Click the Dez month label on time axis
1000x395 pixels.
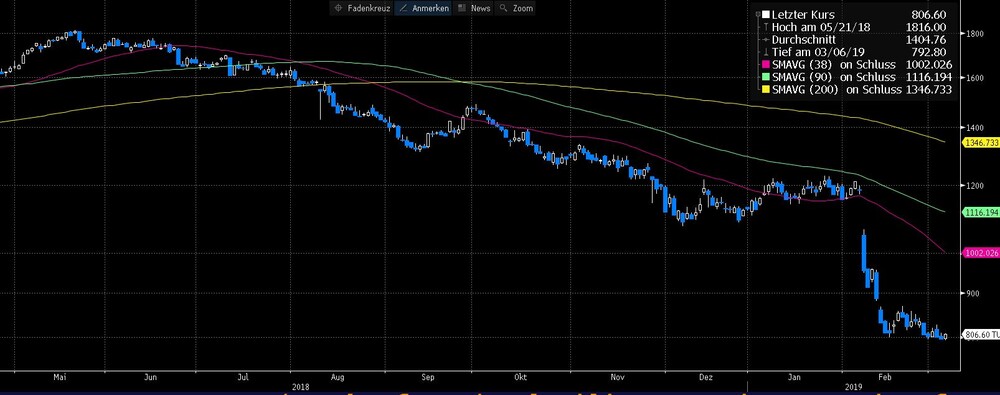[x=706, y=378]
